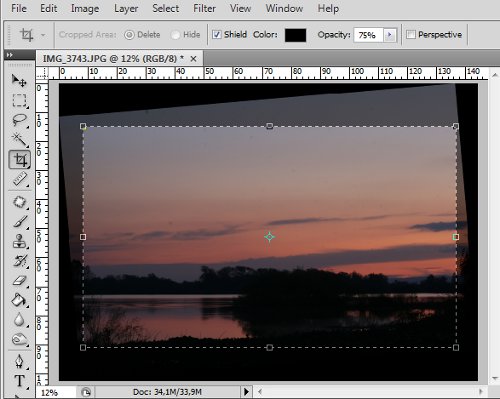The height and width of the screenshot is (399, 500).
Task: Select the Eraser tool
Action: coord(20,280)
